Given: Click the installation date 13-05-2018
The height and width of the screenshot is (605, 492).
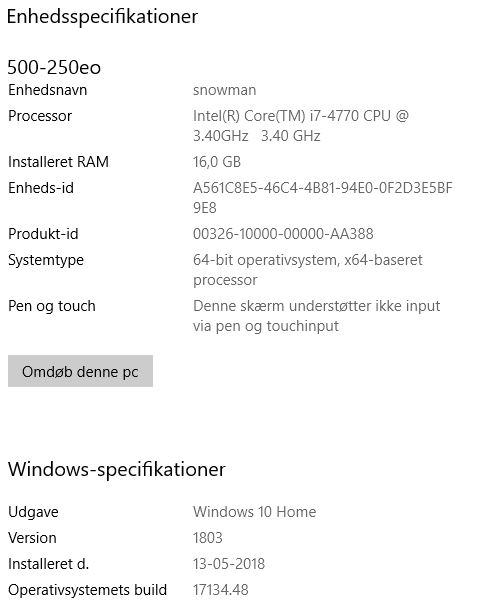Looking at the screenshot, I should pos(229,564).
